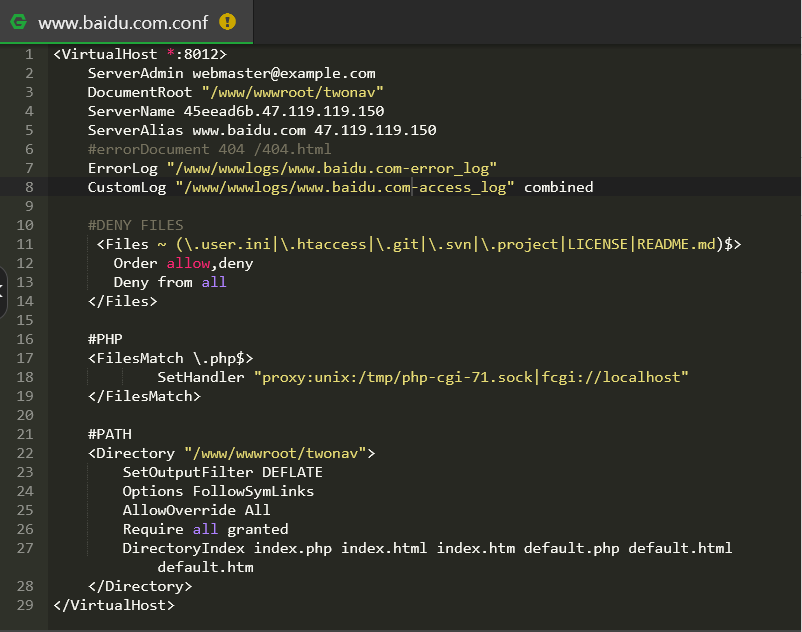Click the commented errorDocument 404 line
802x632 pixels.
click(209, 149)
